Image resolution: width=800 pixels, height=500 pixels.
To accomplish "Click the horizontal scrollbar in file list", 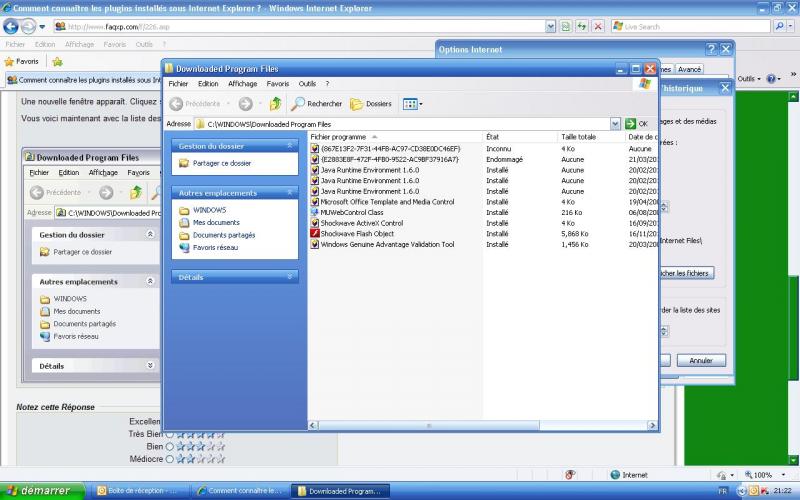I will [x=429, y=425].
